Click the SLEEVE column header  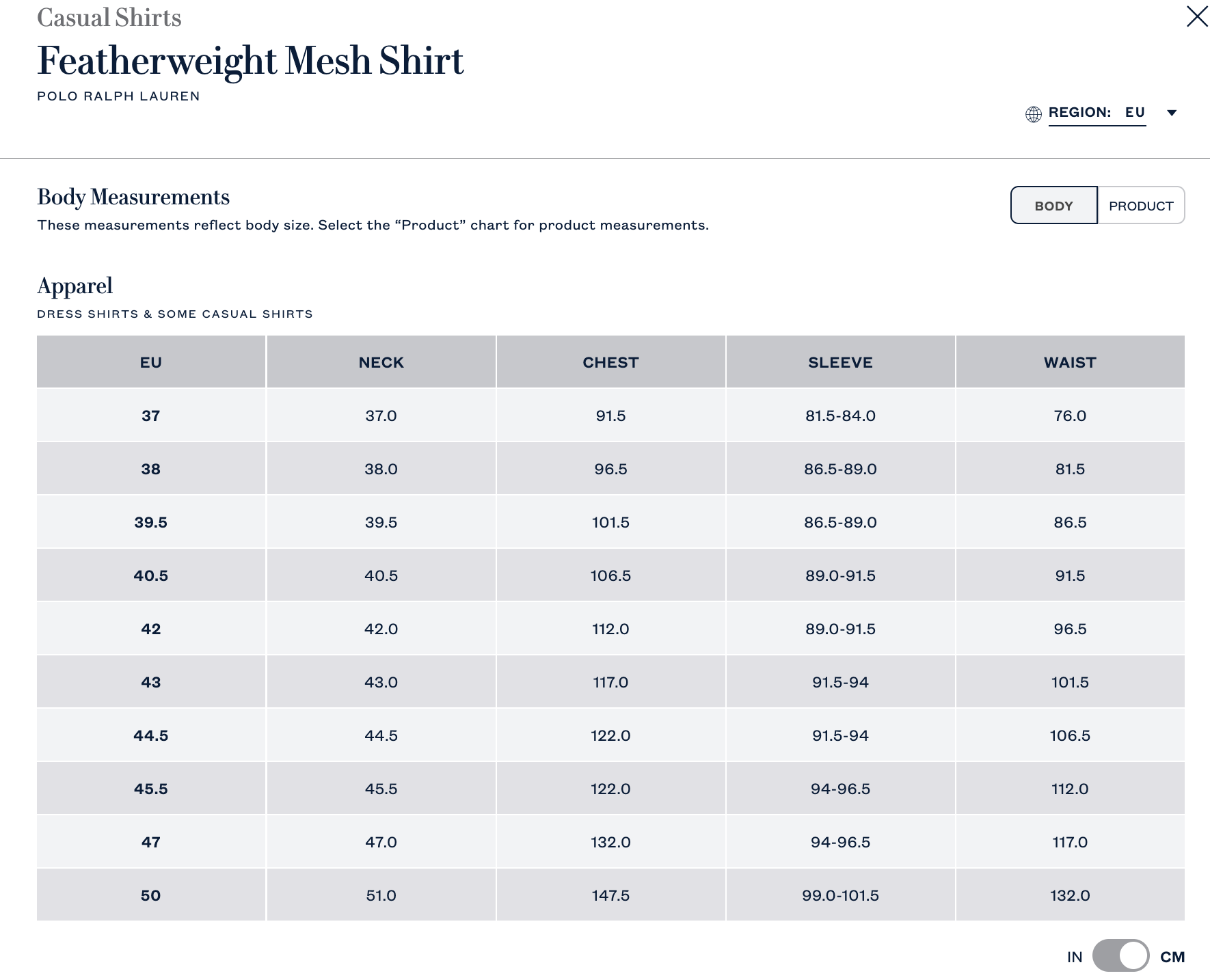(840, 362)
